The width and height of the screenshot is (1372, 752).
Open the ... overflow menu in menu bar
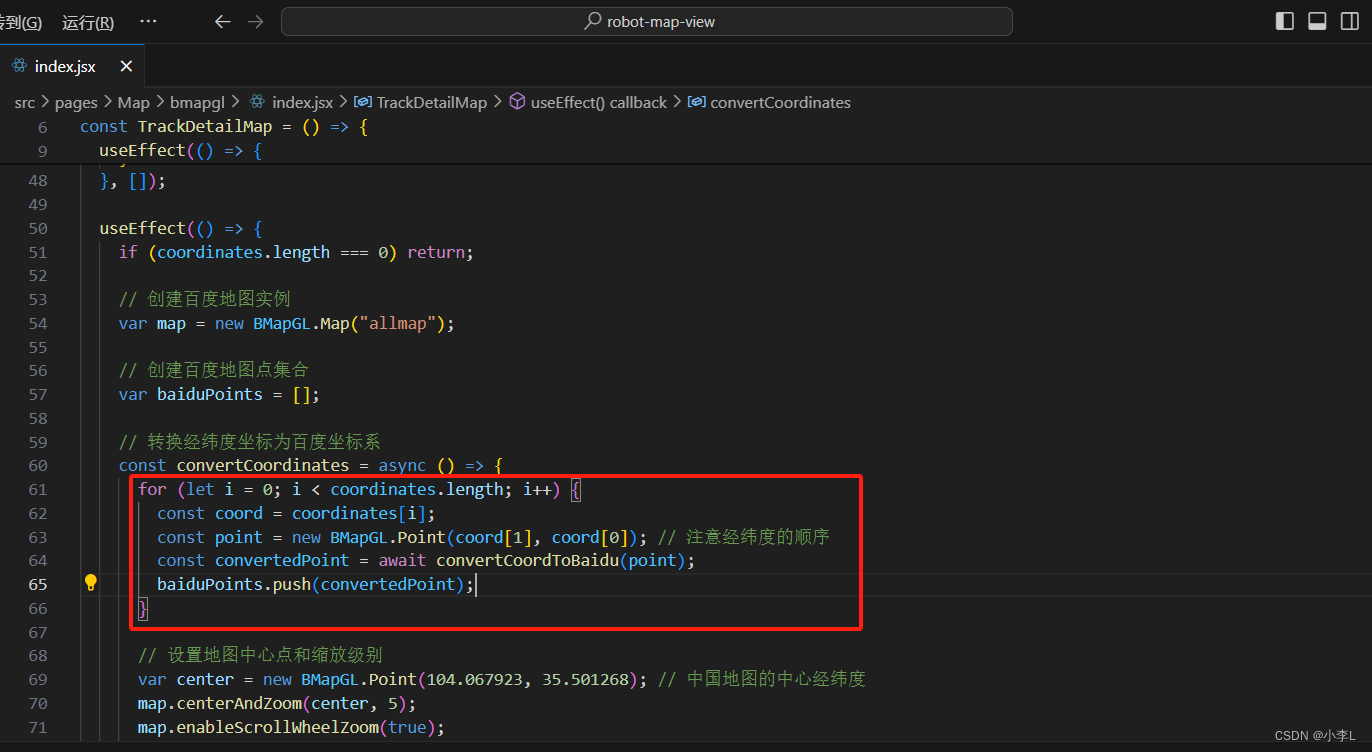pyautogui.click(x=148, y=20)
